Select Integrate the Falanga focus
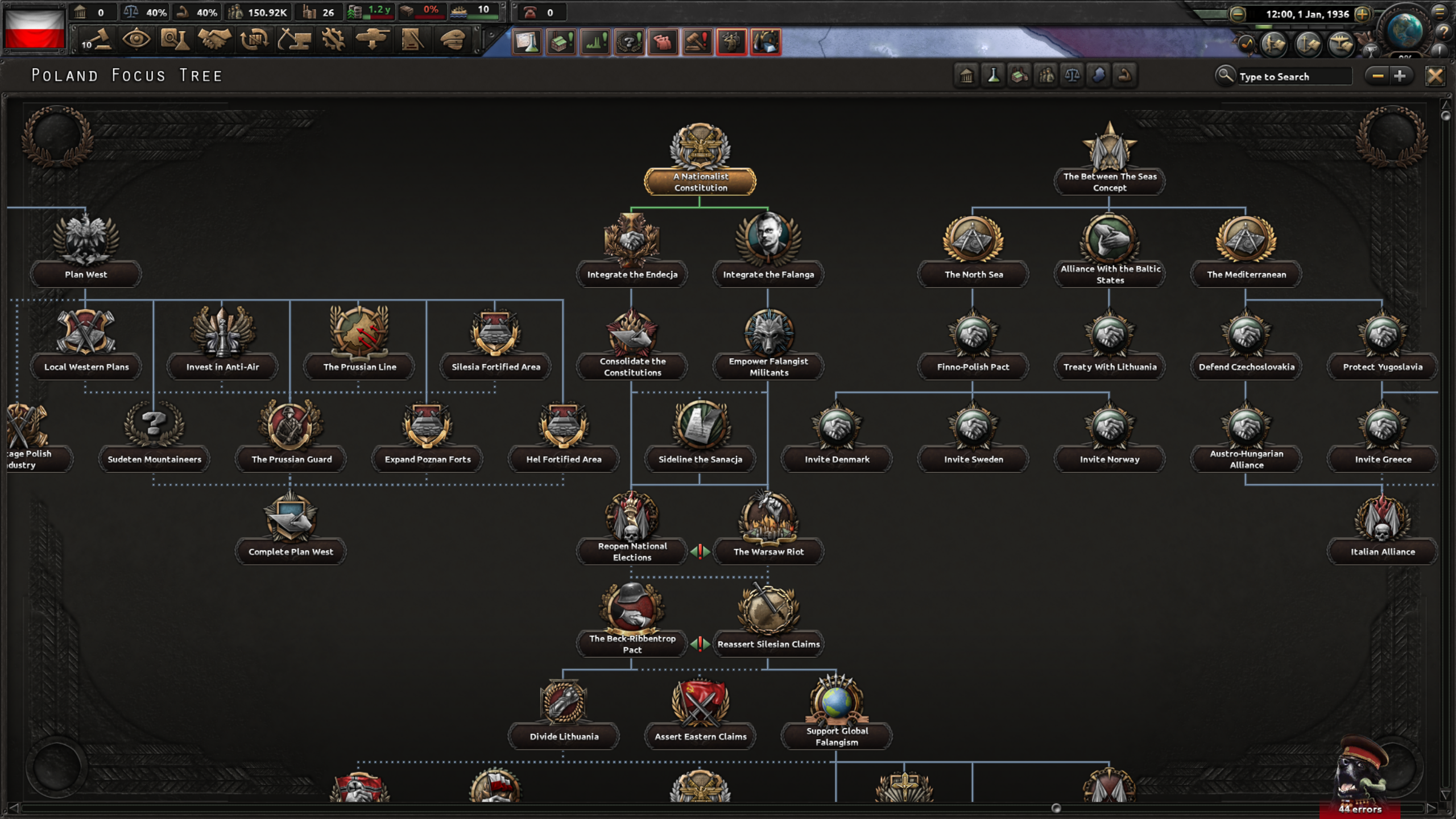 coord(768,249)
